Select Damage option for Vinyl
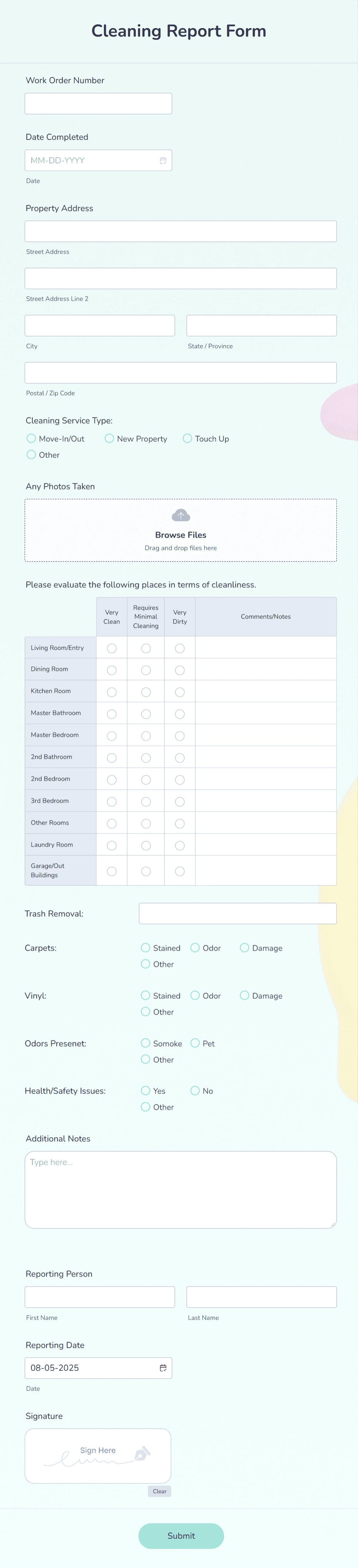The image size is (358, 1568). [244, 995]
